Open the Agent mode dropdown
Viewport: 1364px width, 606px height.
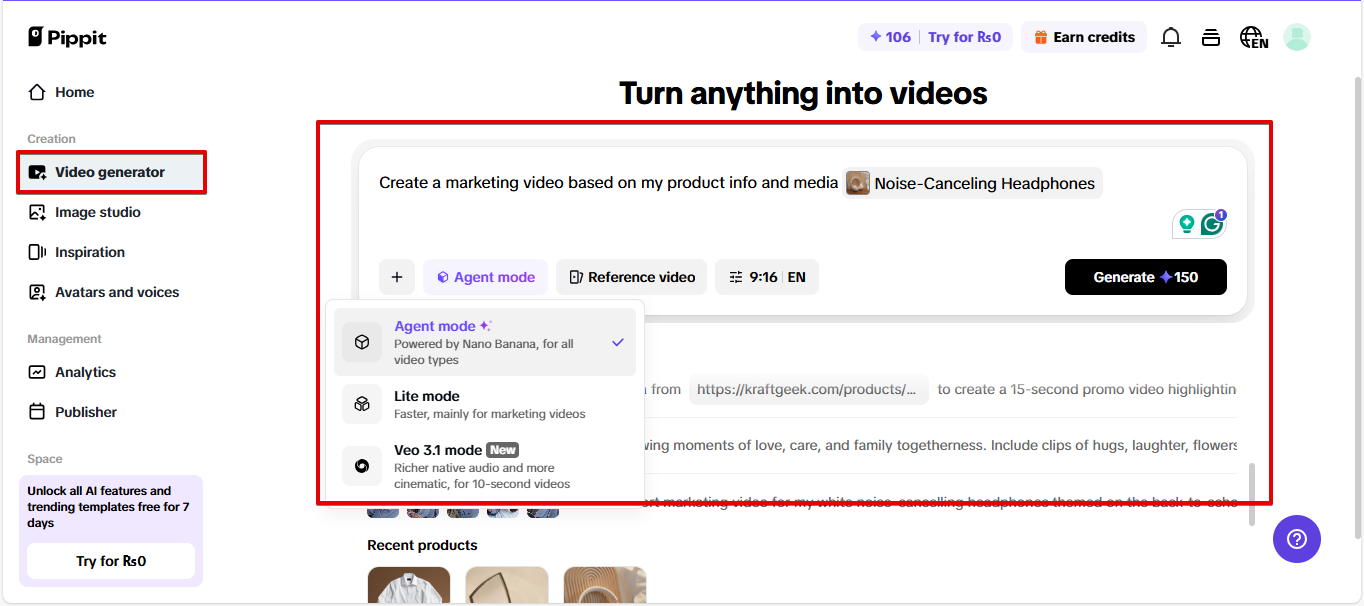click(485, 276)
